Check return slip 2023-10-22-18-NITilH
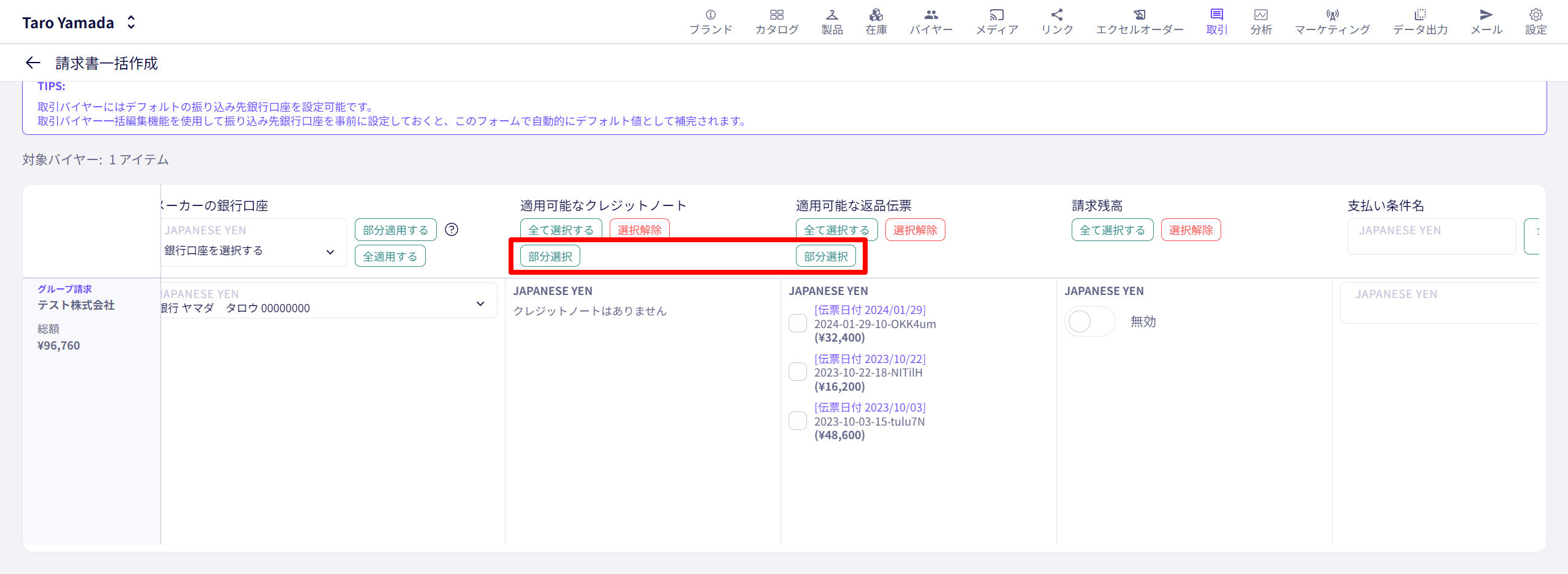The image size is (1568, 574). (797, 372)
